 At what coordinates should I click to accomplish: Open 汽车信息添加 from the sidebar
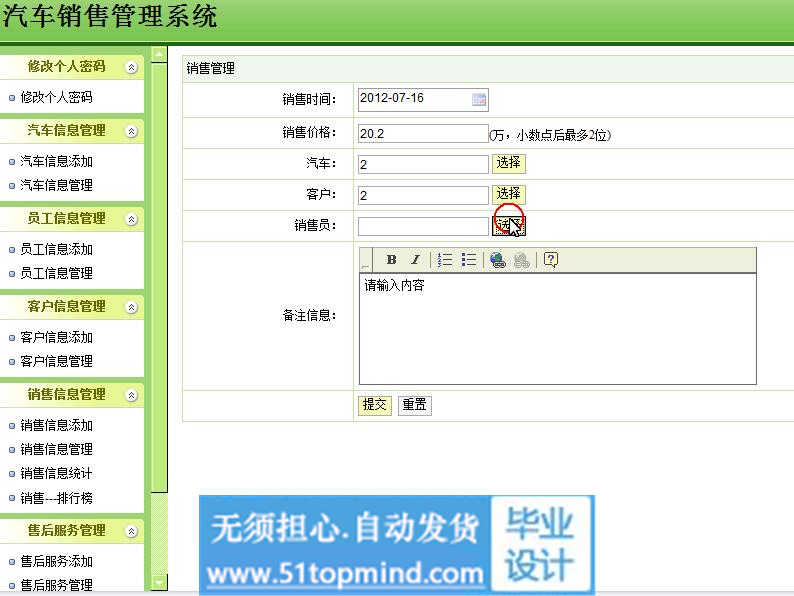point(56,161)
